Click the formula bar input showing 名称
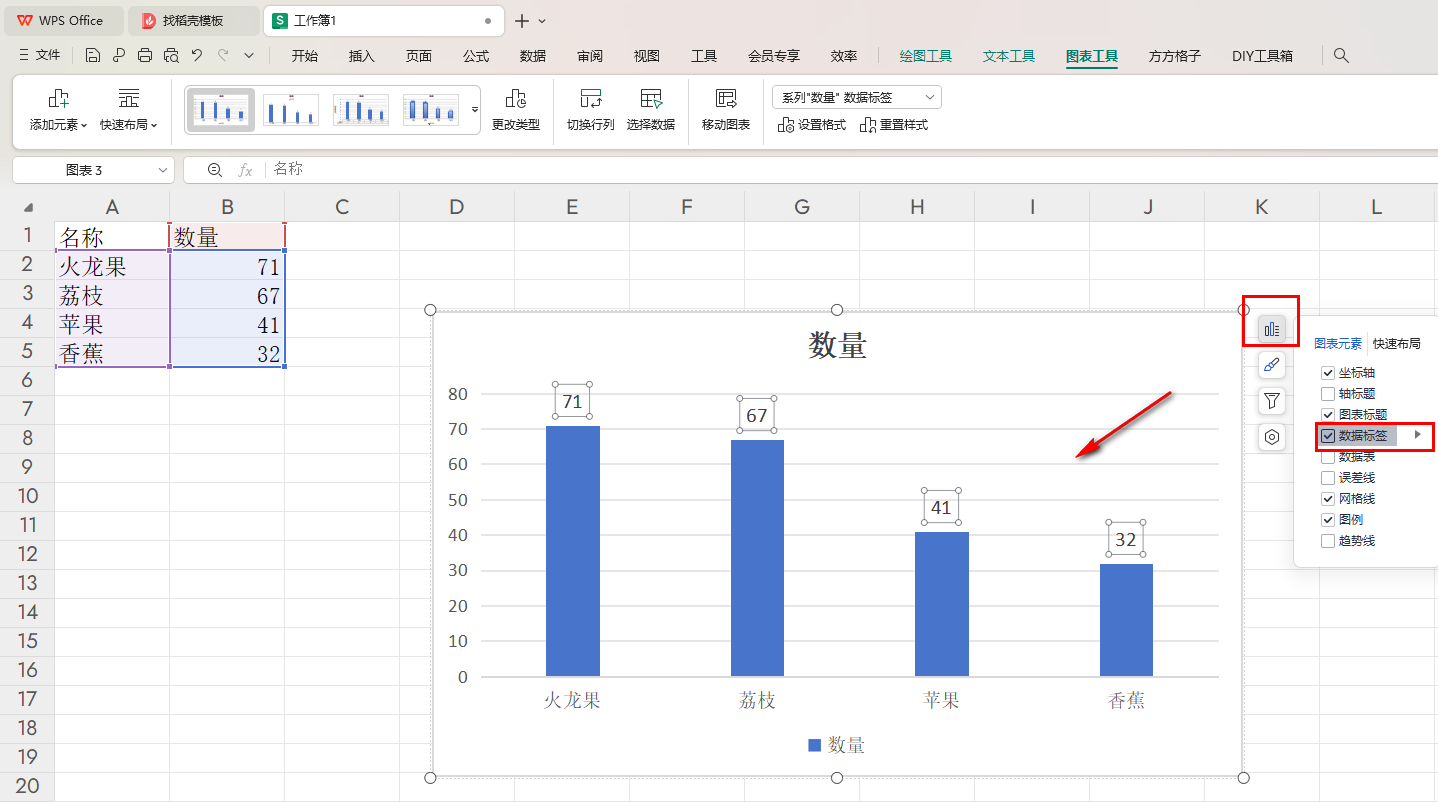 [x=850, y=170]
